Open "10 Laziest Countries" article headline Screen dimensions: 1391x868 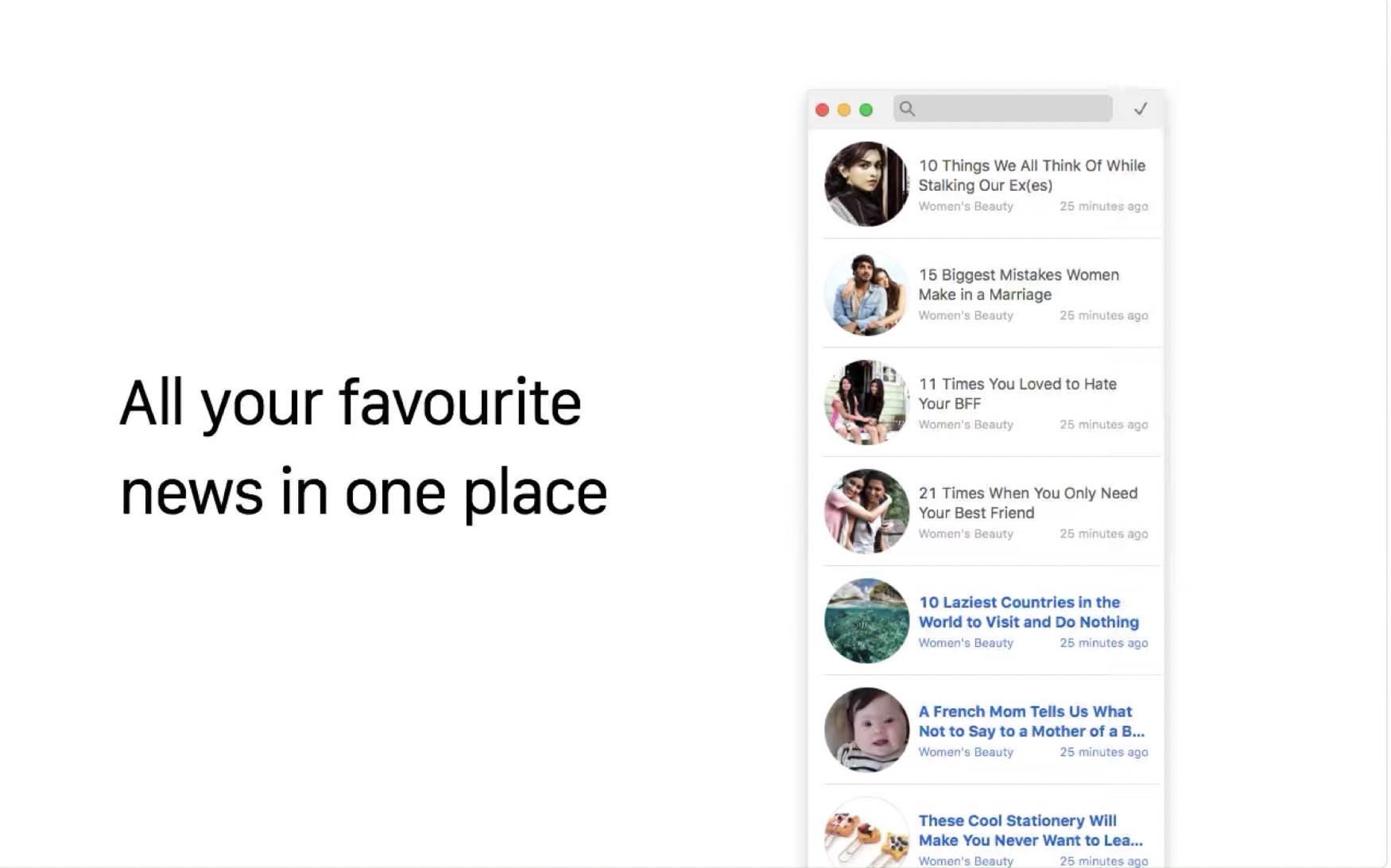coord(1028,612)
